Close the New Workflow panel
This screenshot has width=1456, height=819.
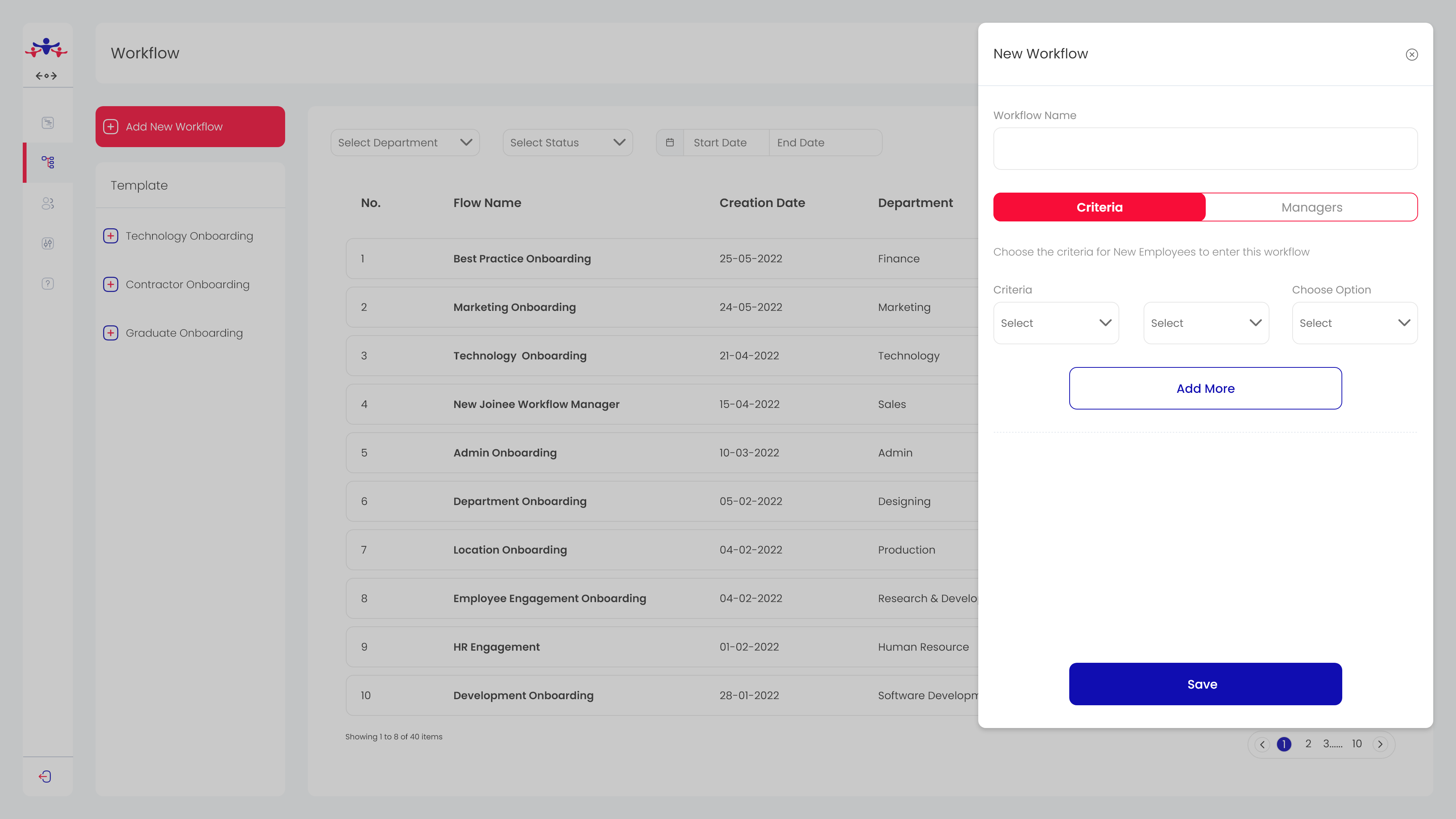pyautogui.click(x=1411, y=55)
